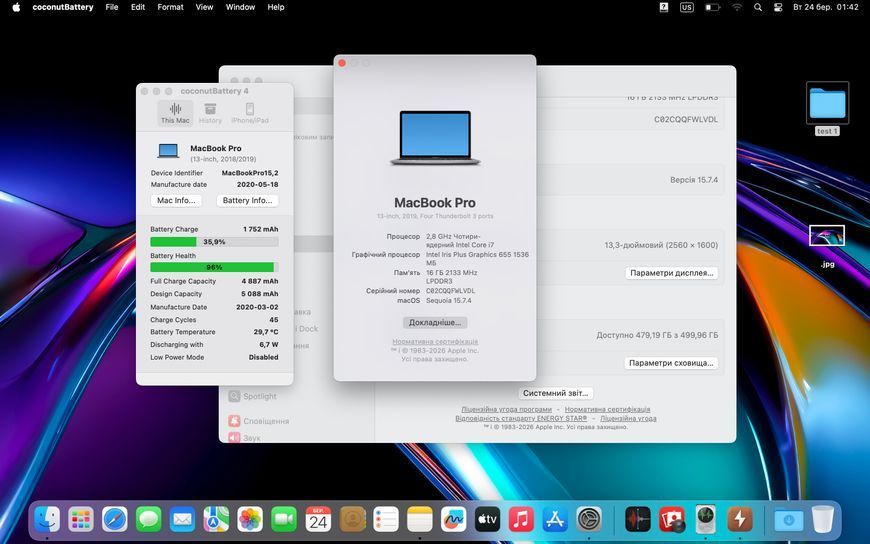Open System Settings from the Dock
The width and height of the screenshot is (870, 544).
589,520
